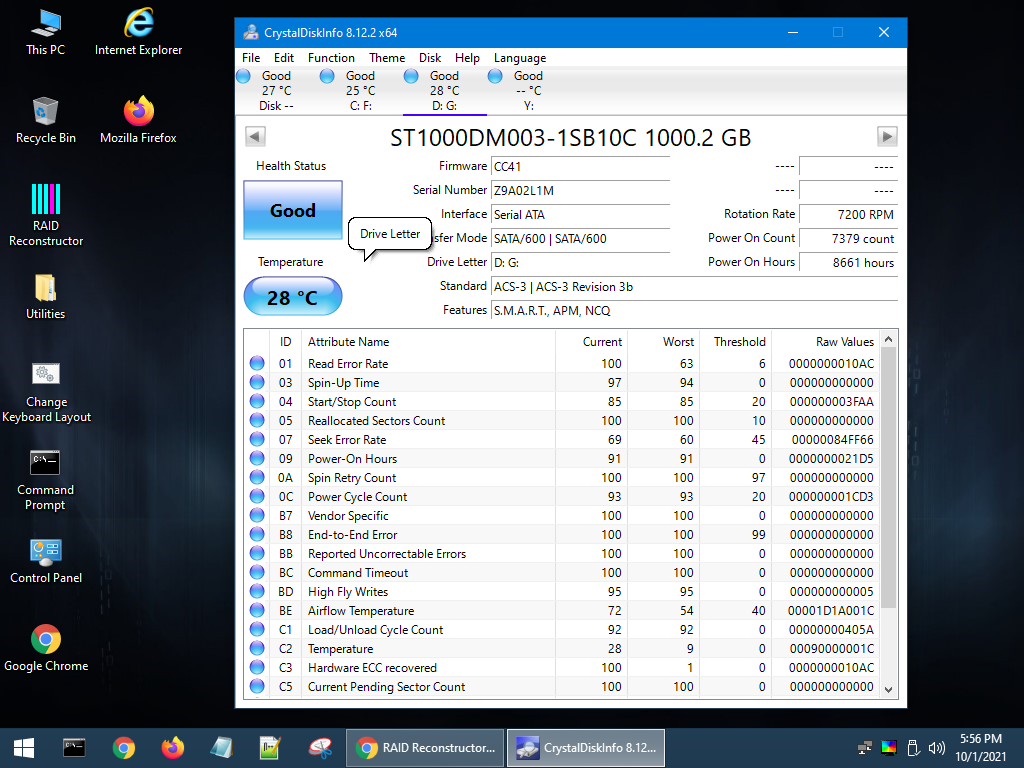Click the Good health status button
The image size is (1024, 768).
tap(293, 211)
